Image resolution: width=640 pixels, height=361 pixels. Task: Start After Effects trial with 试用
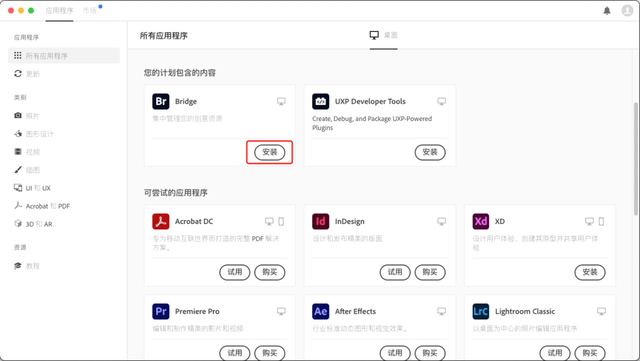click(395, 353)
